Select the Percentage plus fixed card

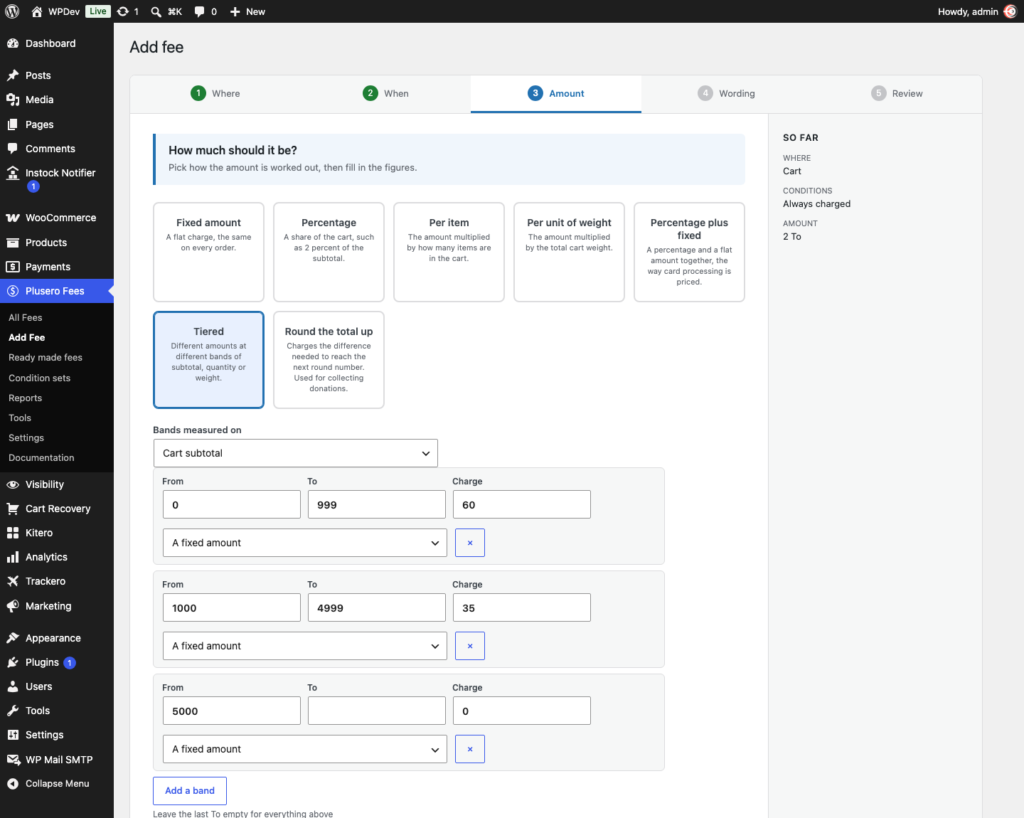pos(689,252)
